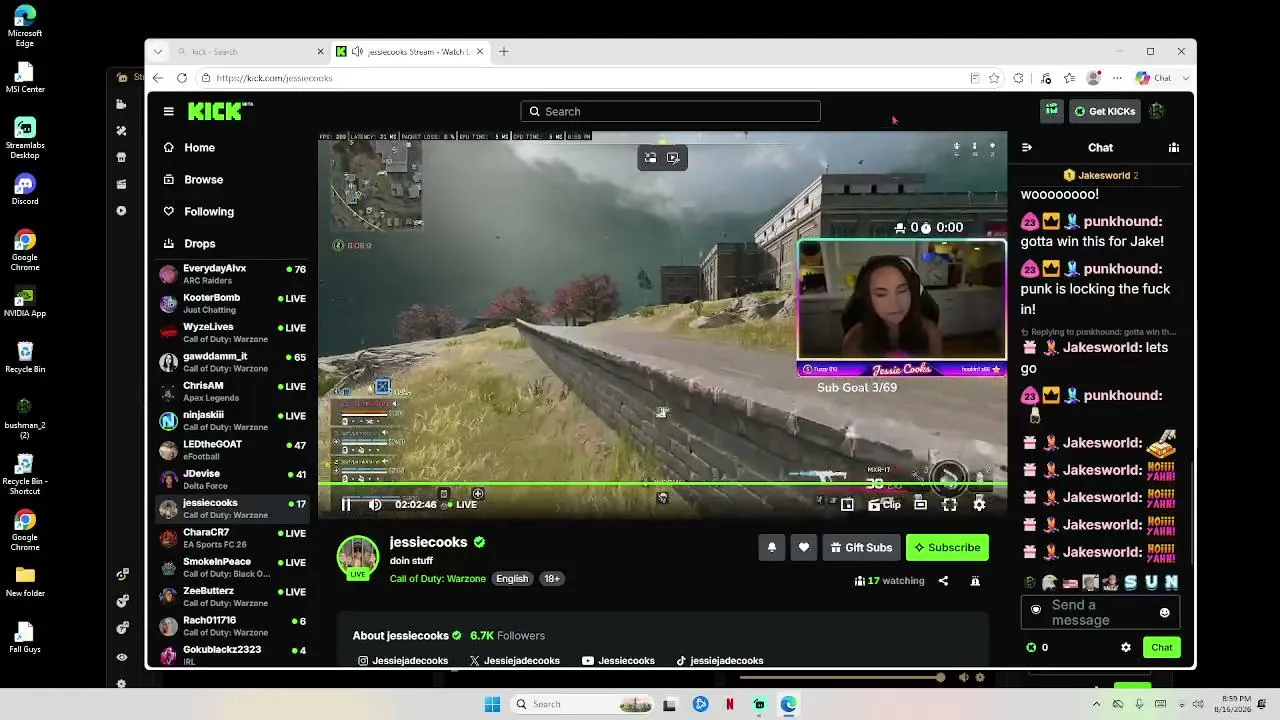Screen dimensions: 1280x720
Task: Open Call of Duty: Warzone category link
Action: coord(438,579)
